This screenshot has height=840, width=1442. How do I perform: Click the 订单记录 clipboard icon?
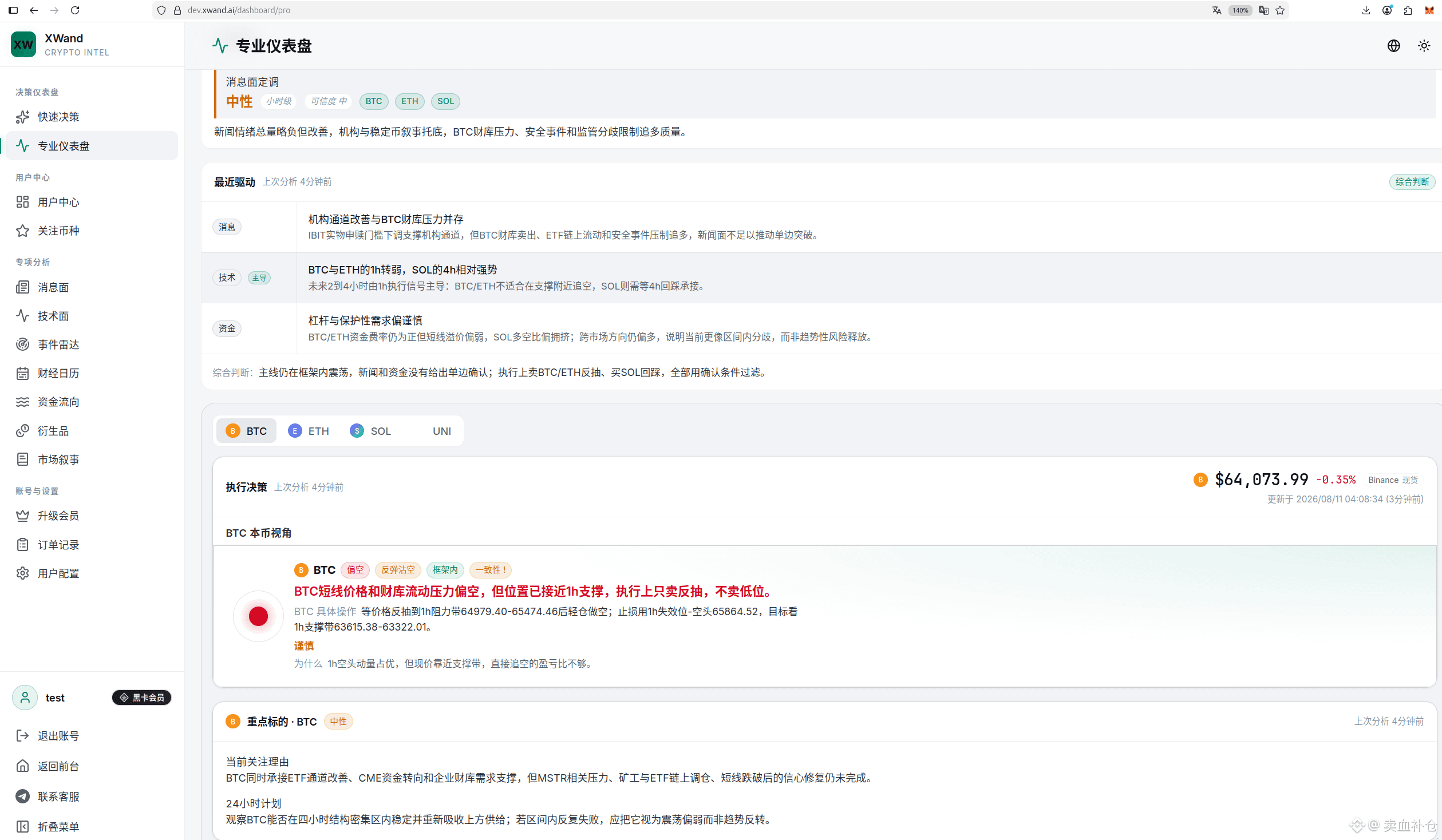click(x=22, y=545)
